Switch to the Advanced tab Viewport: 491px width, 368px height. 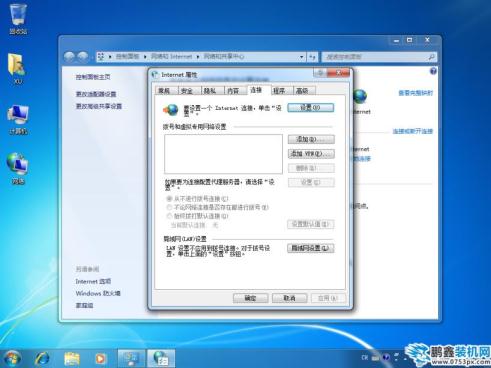tap(302, 91)
